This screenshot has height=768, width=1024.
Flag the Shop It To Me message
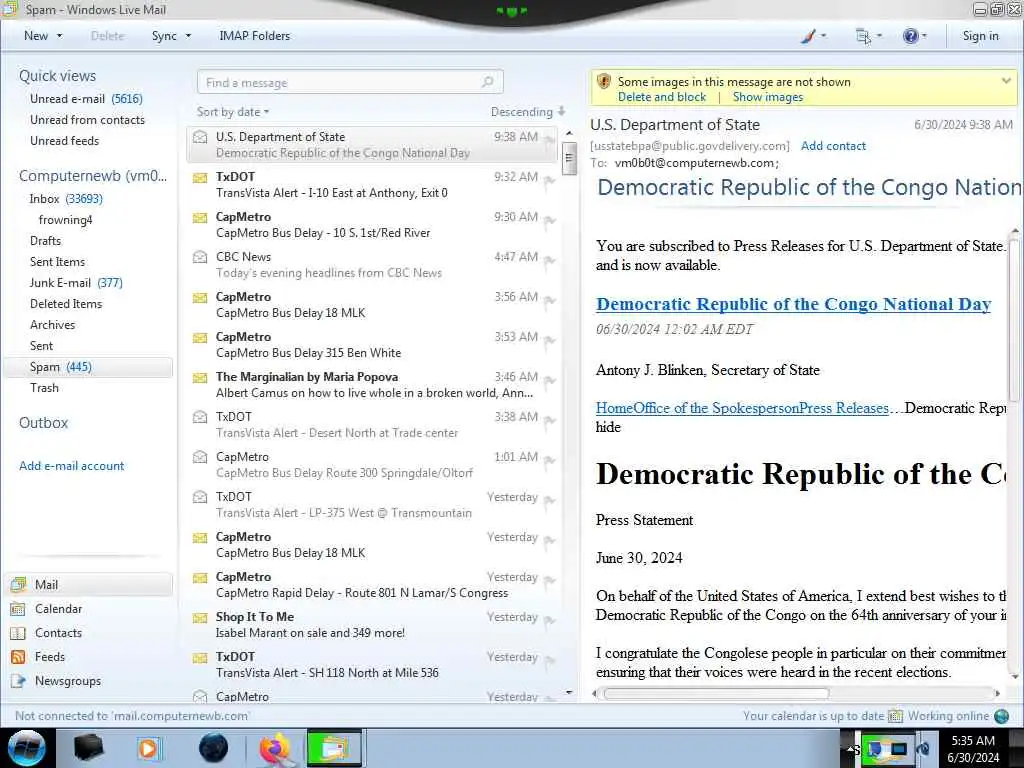tap(550, 621)
